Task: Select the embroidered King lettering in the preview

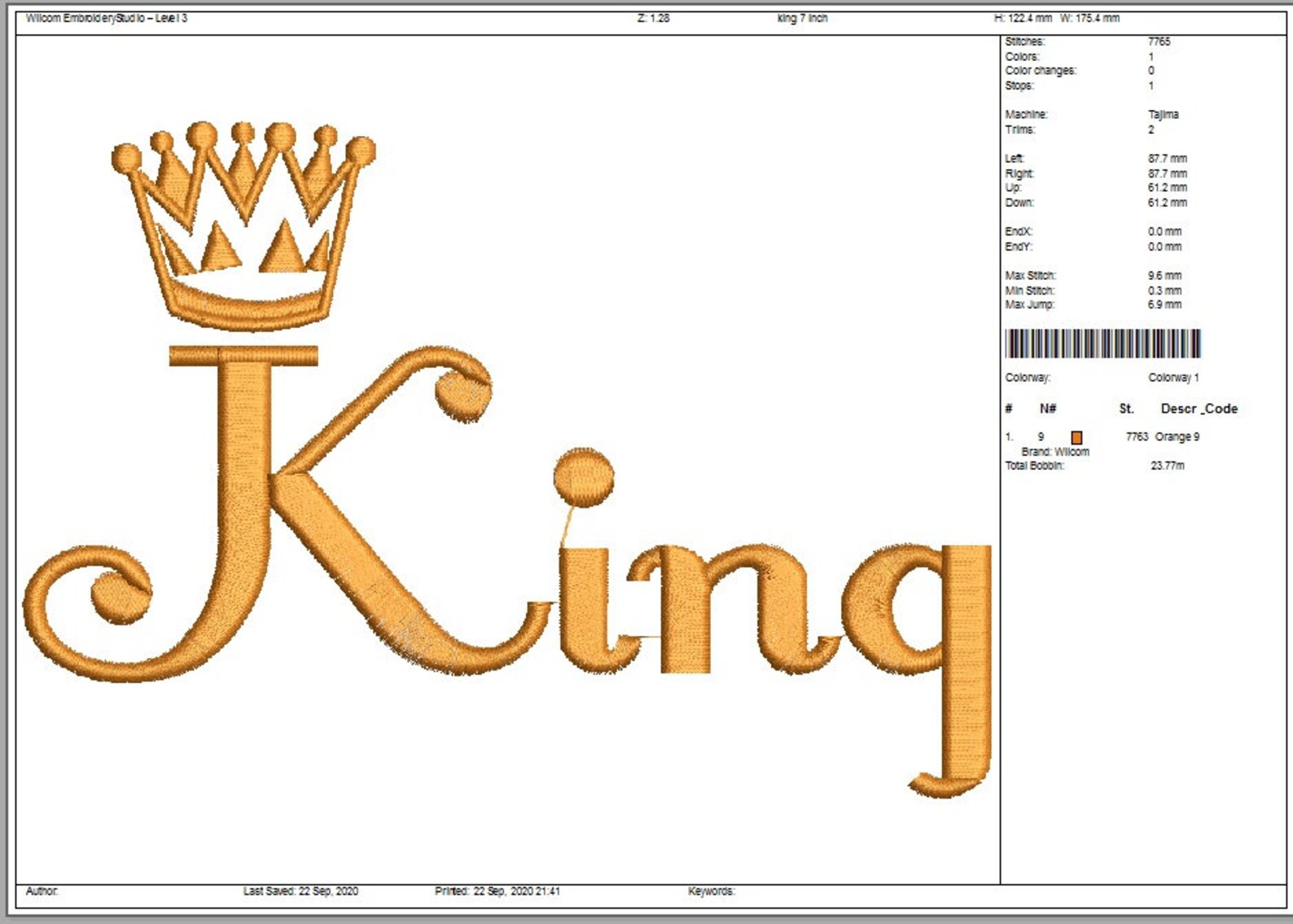Action: (x=507, y=571)
